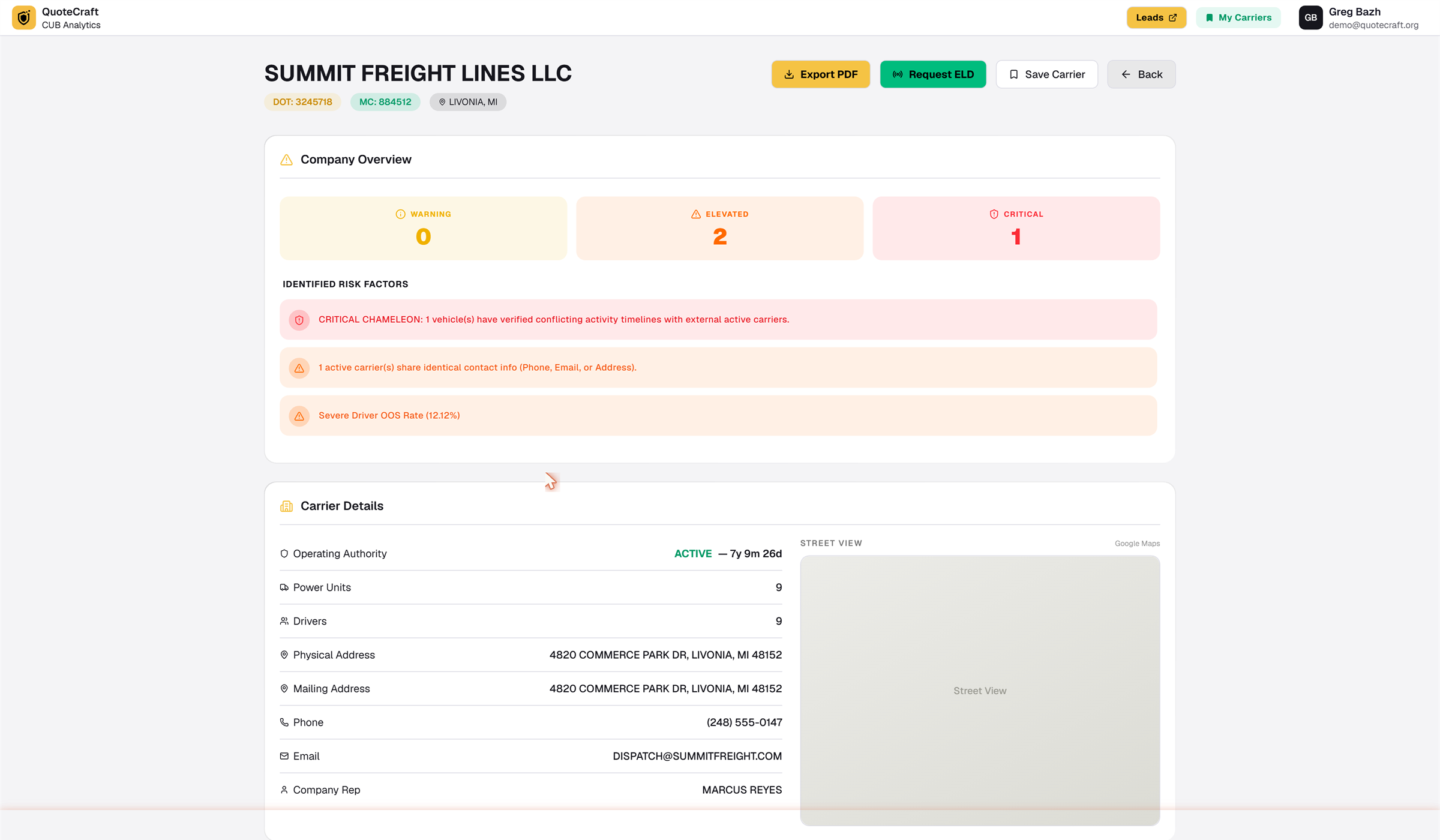1440x840 pixels.
Task: Open the CRITICAL CHAMELEON risk factor text
Action: point(554,319)
